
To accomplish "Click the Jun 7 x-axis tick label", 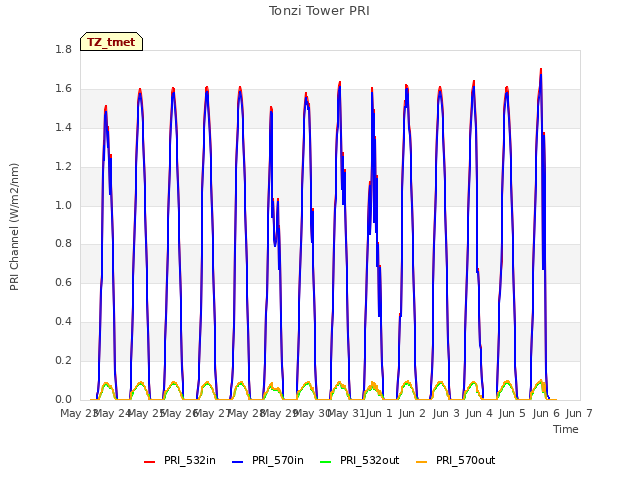I will 579,413.
